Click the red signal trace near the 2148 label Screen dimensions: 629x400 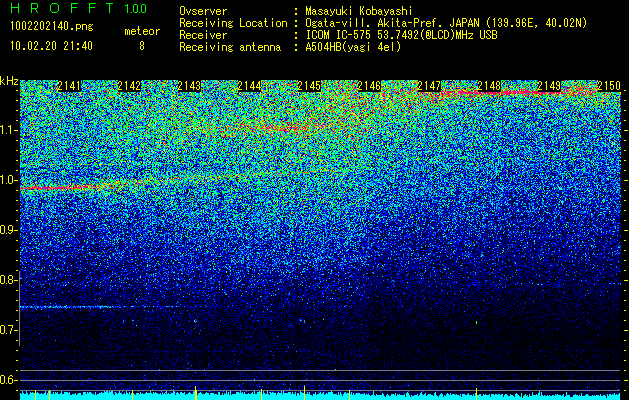(501, 93)
